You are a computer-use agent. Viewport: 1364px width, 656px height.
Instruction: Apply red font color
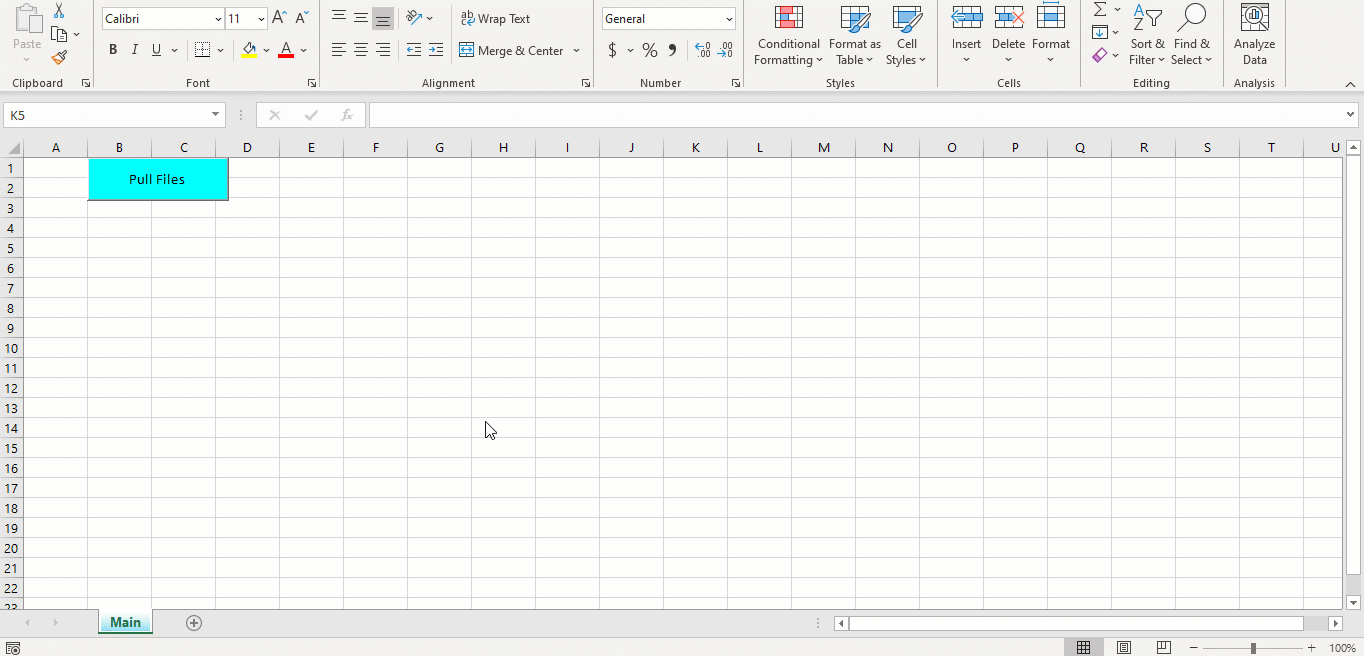click(286, 50)
